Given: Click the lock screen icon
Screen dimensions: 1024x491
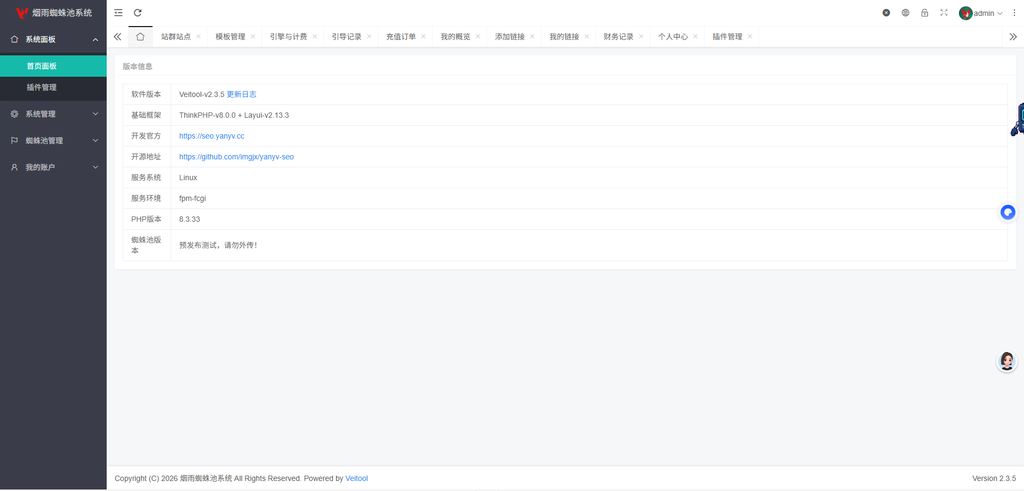Looking at the screenshot, I should pos(924,12).
